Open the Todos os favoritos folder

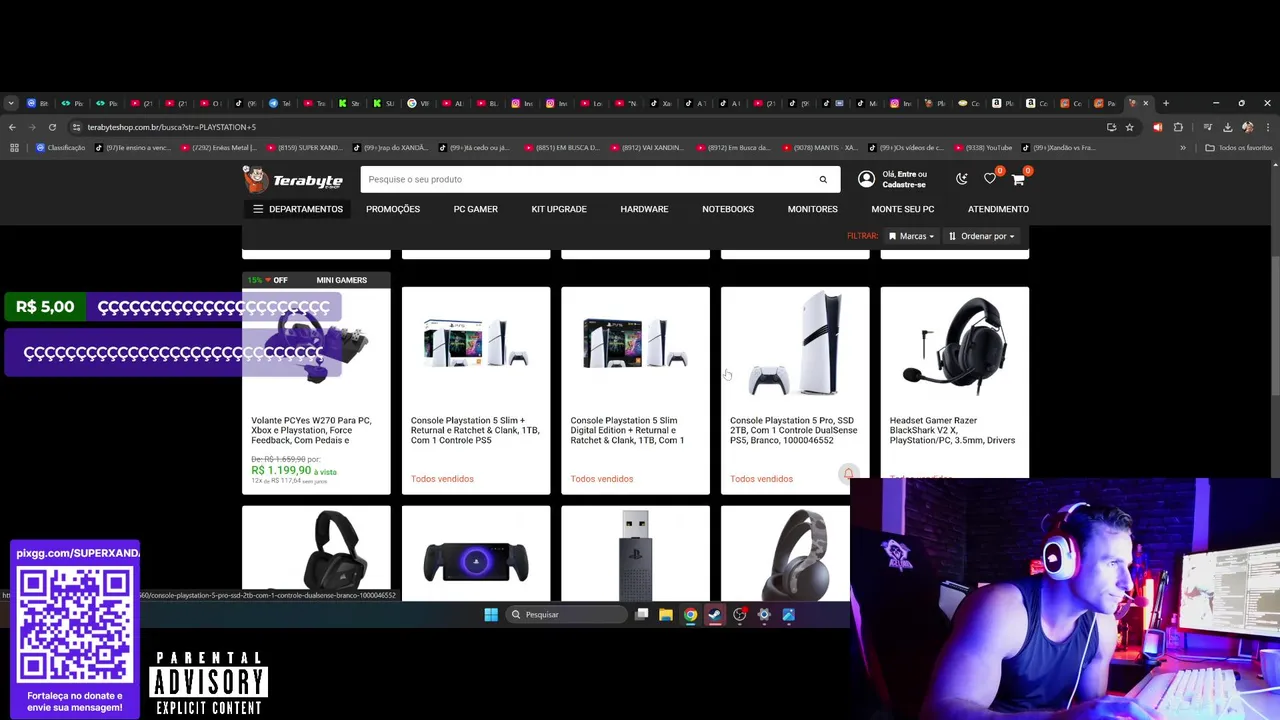click(x=1238, y=148)
